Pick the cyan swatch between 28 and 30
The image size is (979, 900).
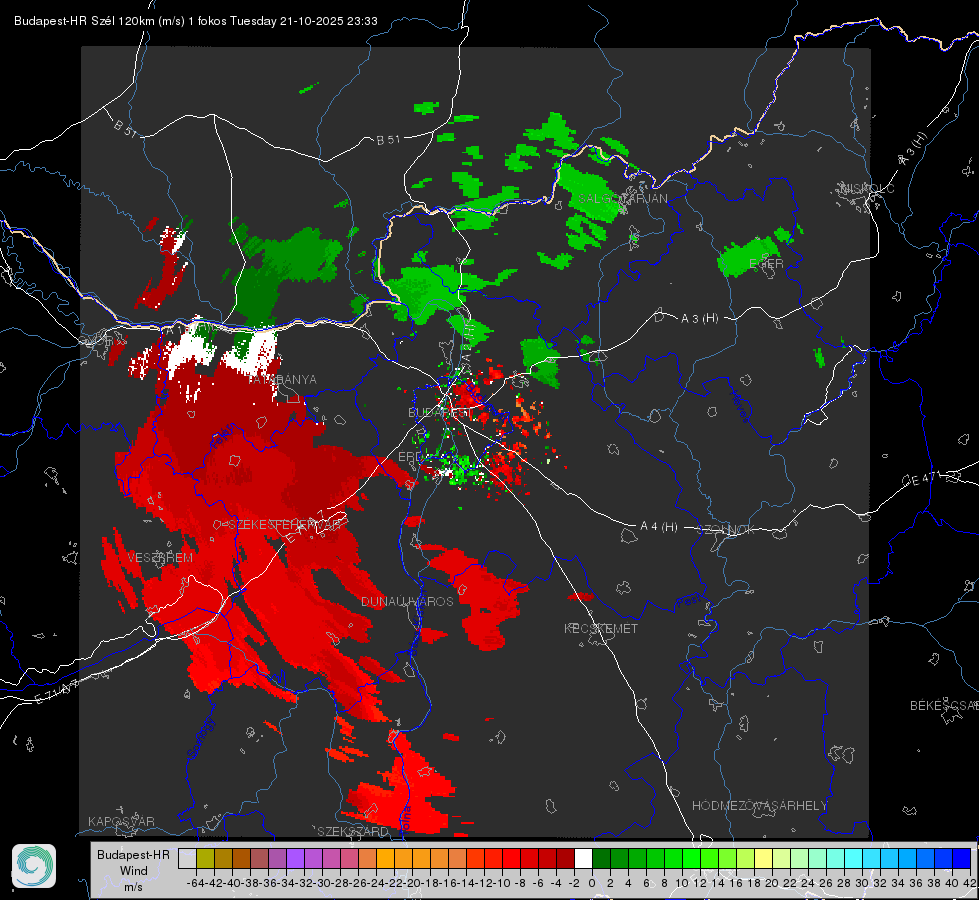pos(854,858)
